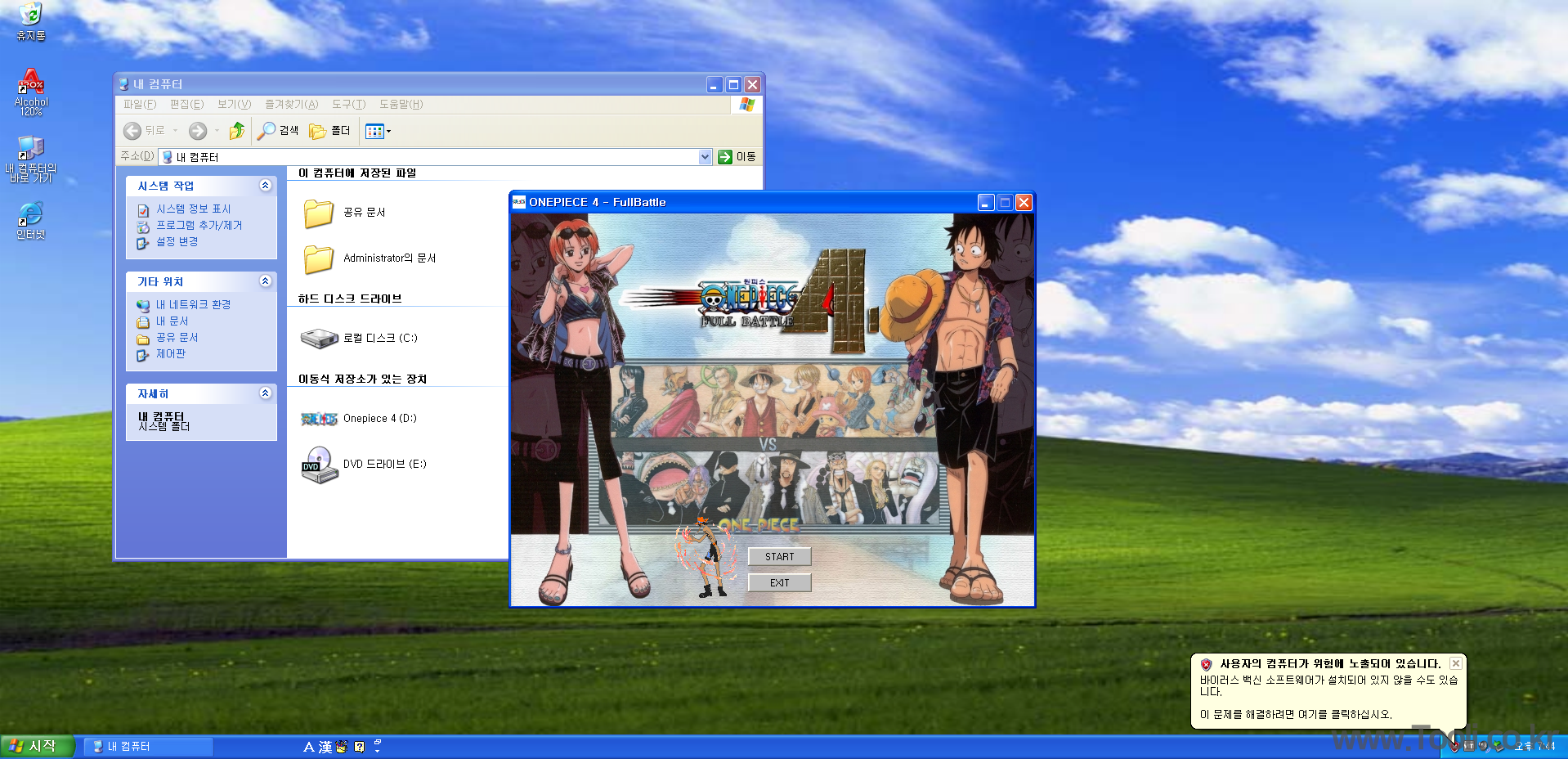Open the 공유 문서 sidebar link

click(177, 338)
